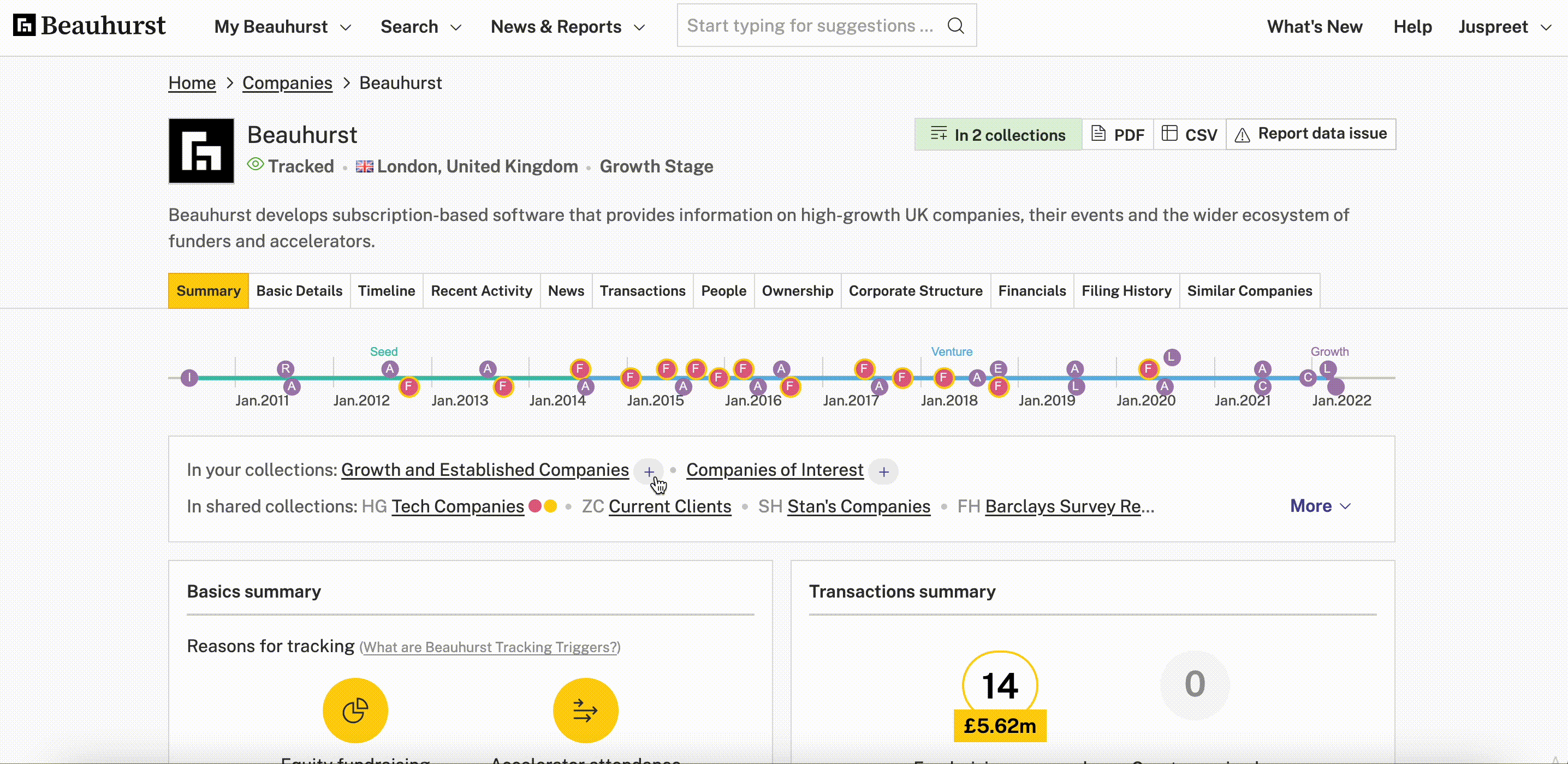The width and height of the screenshot is (1568, 764).
Task: Click the Venture stage label on the timeline
Action: (952, 351)
